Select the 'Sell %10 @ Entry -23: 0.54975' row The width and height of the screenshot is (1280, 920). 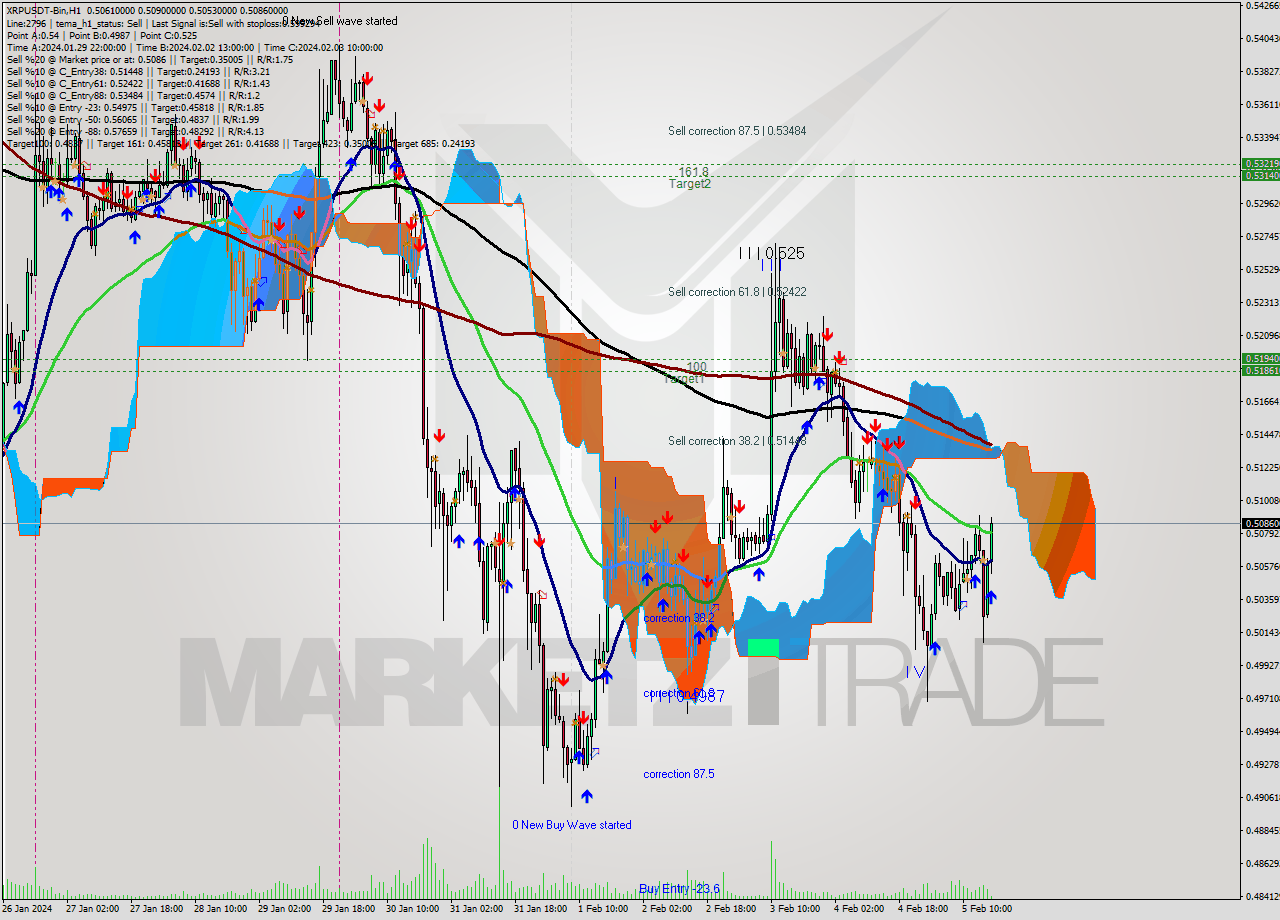pyautogui.click(x=134, y=107)
